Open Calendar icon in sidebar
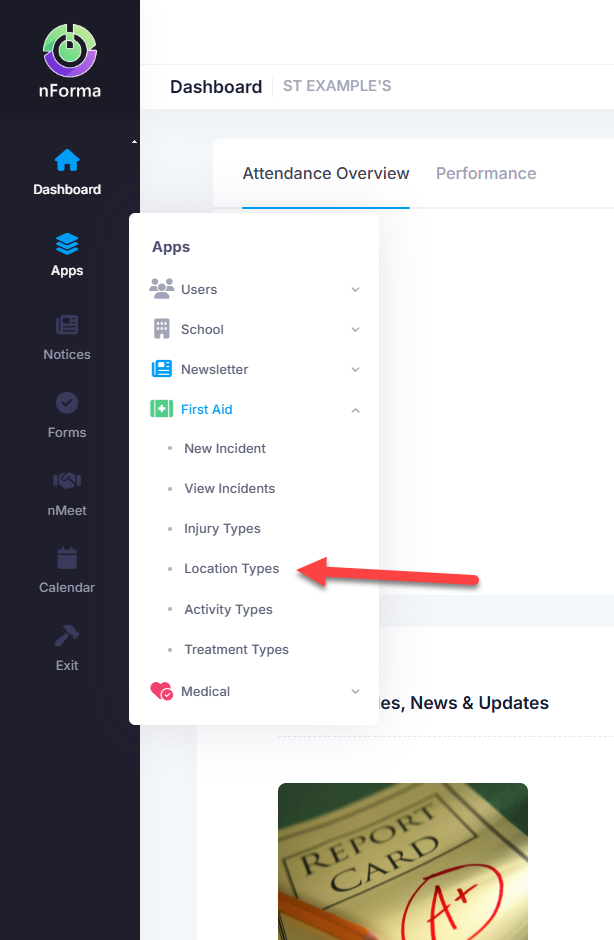Viewport: 614px width, 940px height. 67,558
